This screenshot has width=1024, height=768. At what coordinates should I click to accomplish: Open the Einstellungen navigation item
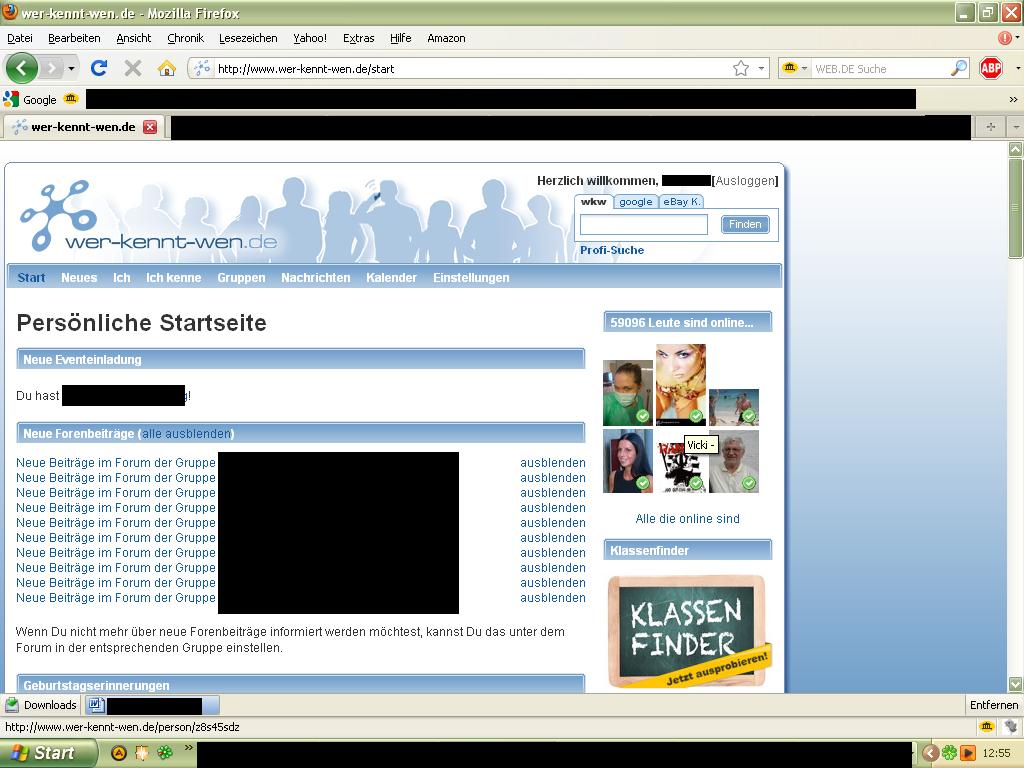coord(471,278)
